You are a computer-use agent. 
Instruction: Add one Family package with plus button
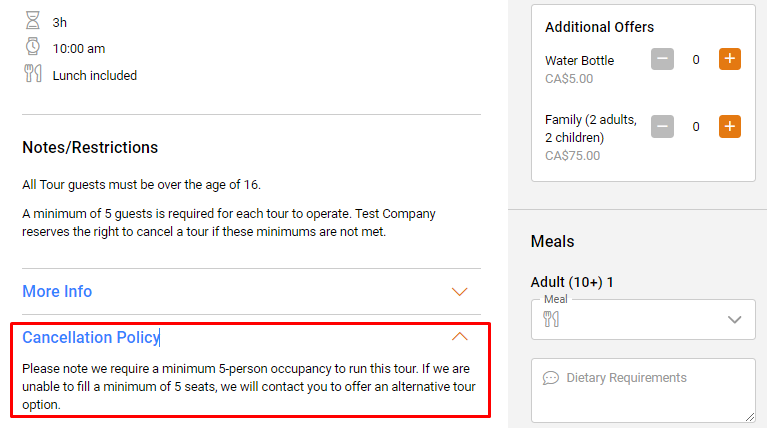(729, 127)
